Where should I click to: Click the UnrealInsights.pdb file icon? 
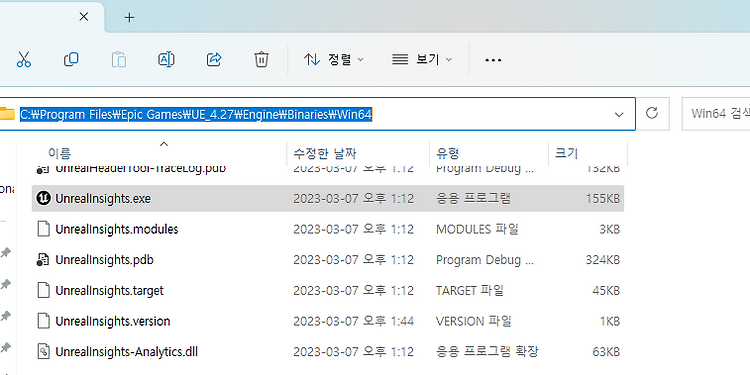(44, 260)
